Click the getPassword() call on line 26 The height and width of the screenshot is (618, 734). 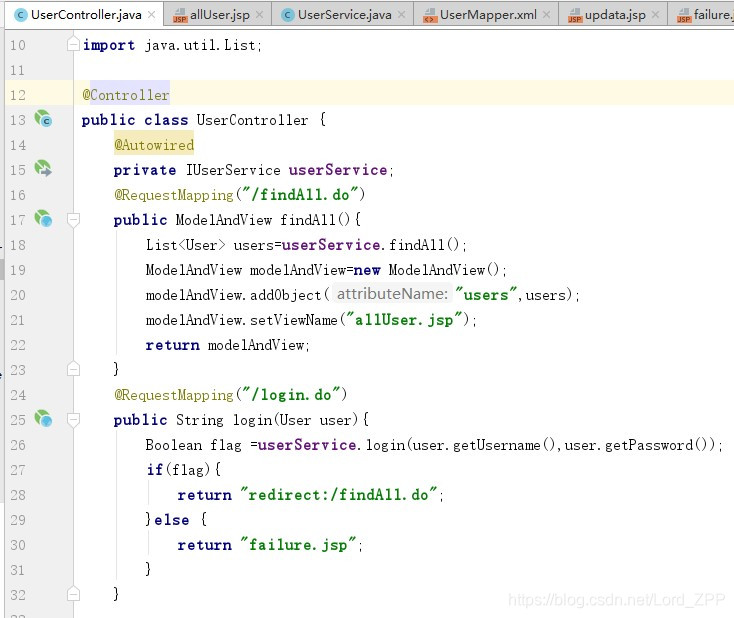pyautogui.click(x=656, y=445)
